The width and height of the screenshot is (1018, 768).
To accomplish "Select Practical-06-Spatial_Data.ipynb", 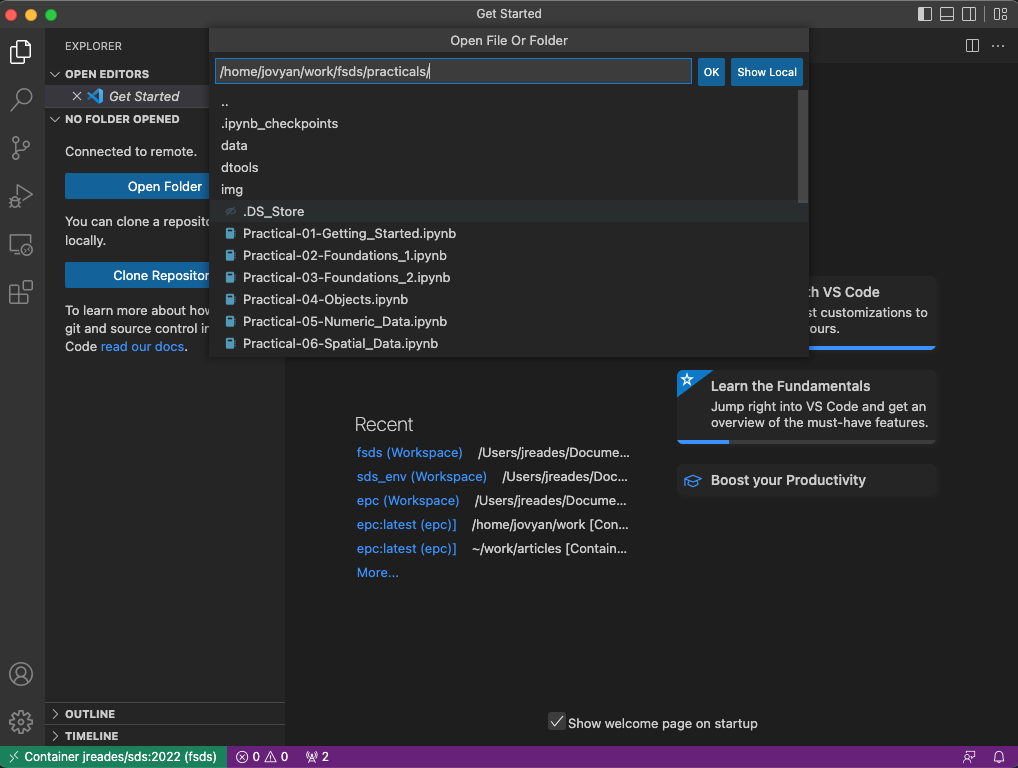I will click(503, 344).
